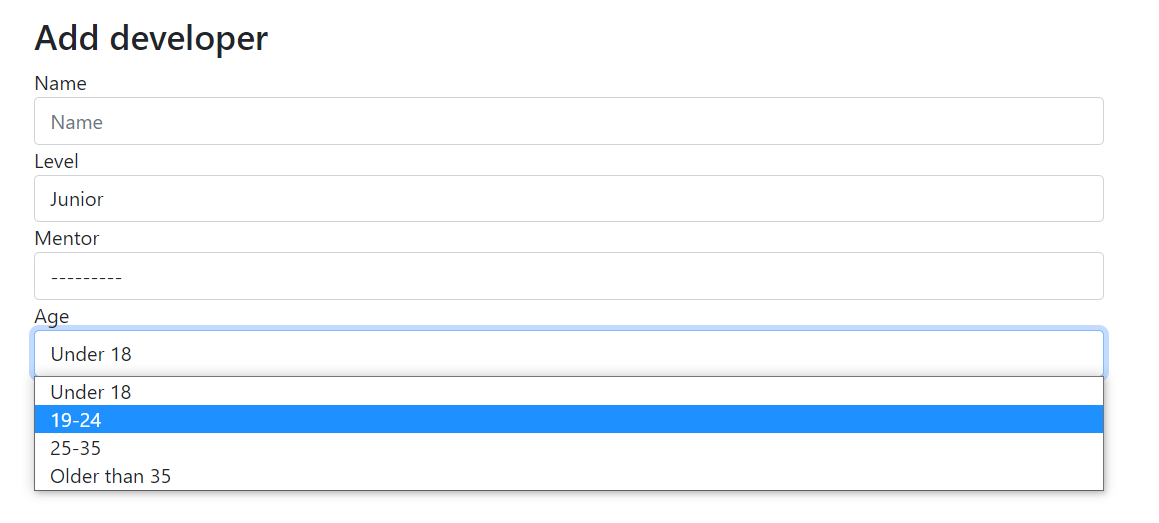The height and width of the screenshot is (523, 1159).
Task: Click the Junior value in Level
Action: click(77, 199)
